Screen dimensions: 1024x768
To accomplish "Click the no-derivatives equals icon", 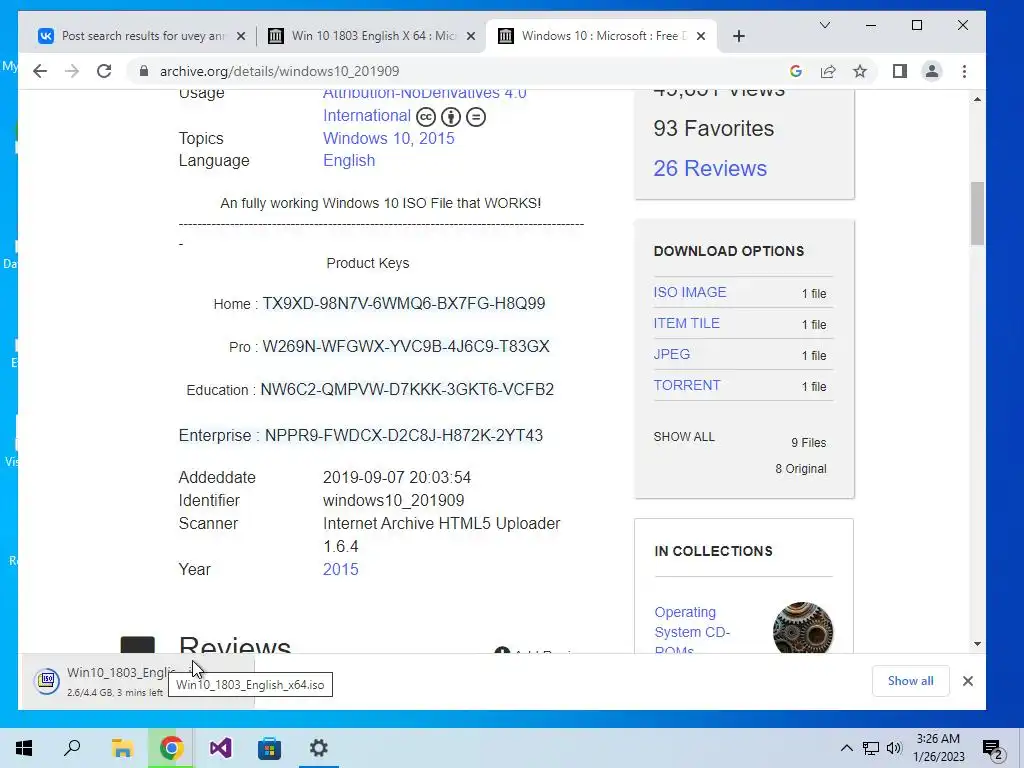I will [x=476, y=117].
